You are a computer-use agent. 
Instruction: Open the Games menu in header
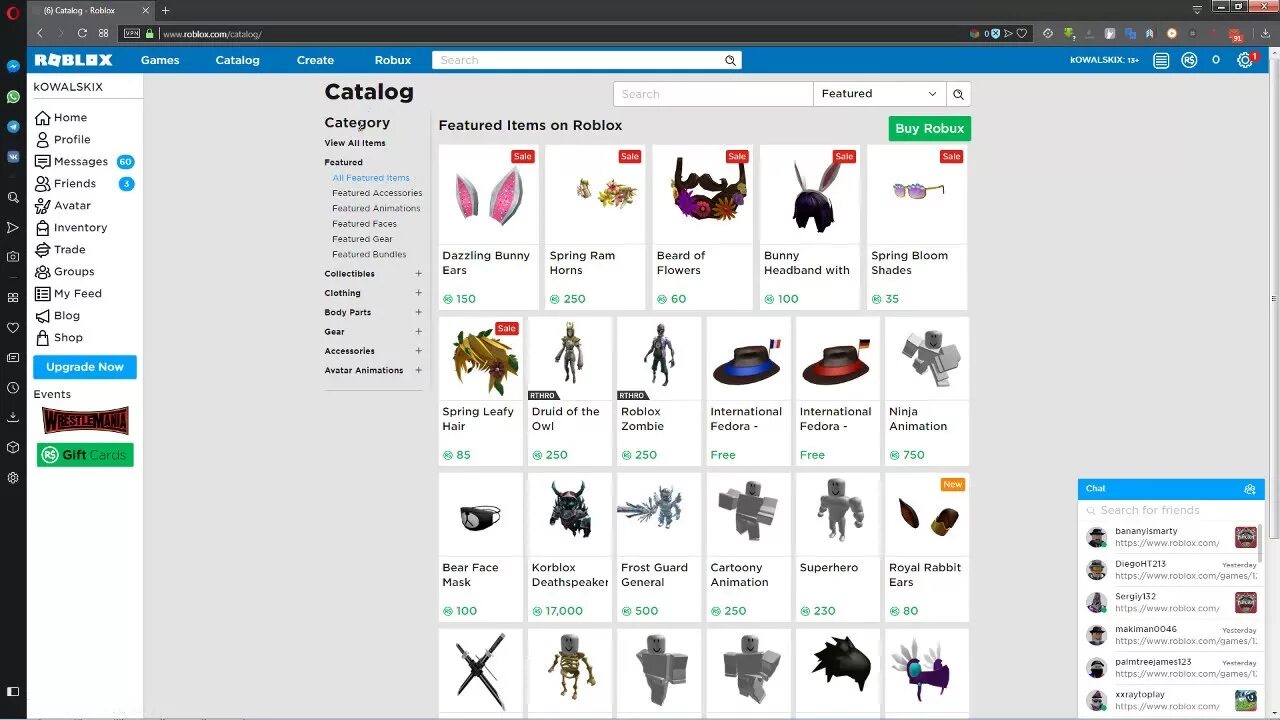160,60
